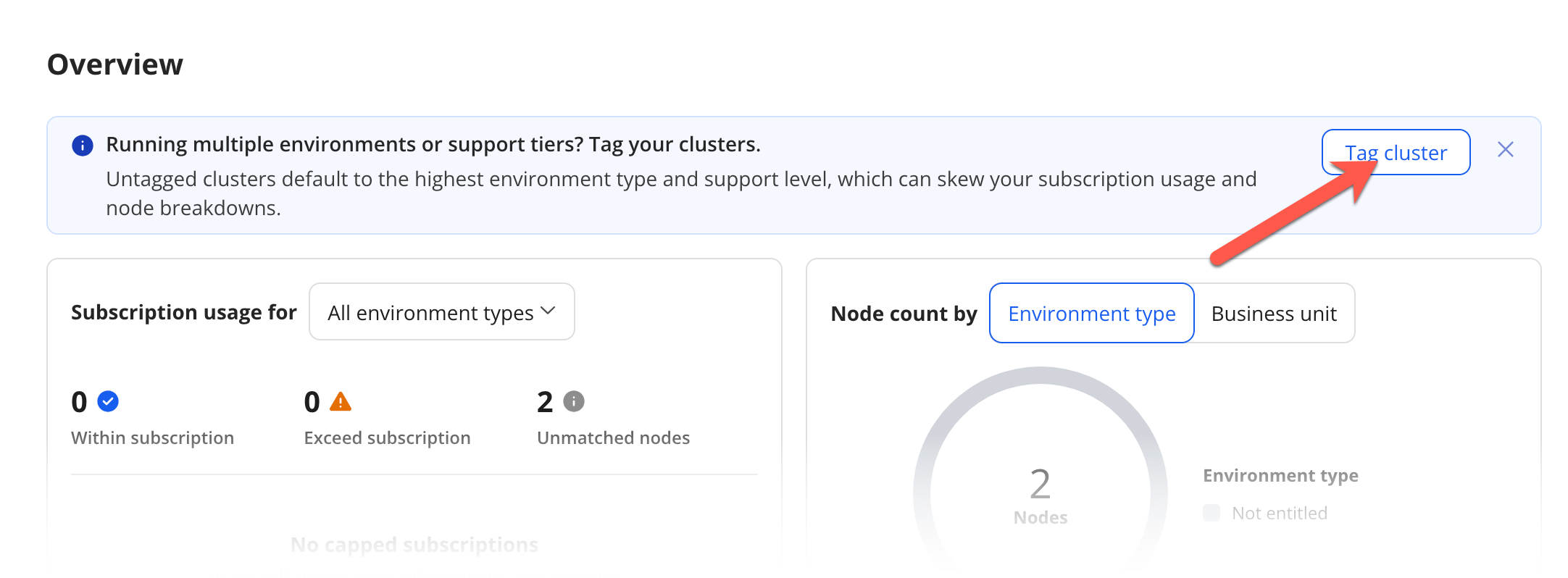Image resolution: width=1568 pixels, height=578 pixels.
Task: Click the Tag cluster button
Action: (x=1396, y=152)
